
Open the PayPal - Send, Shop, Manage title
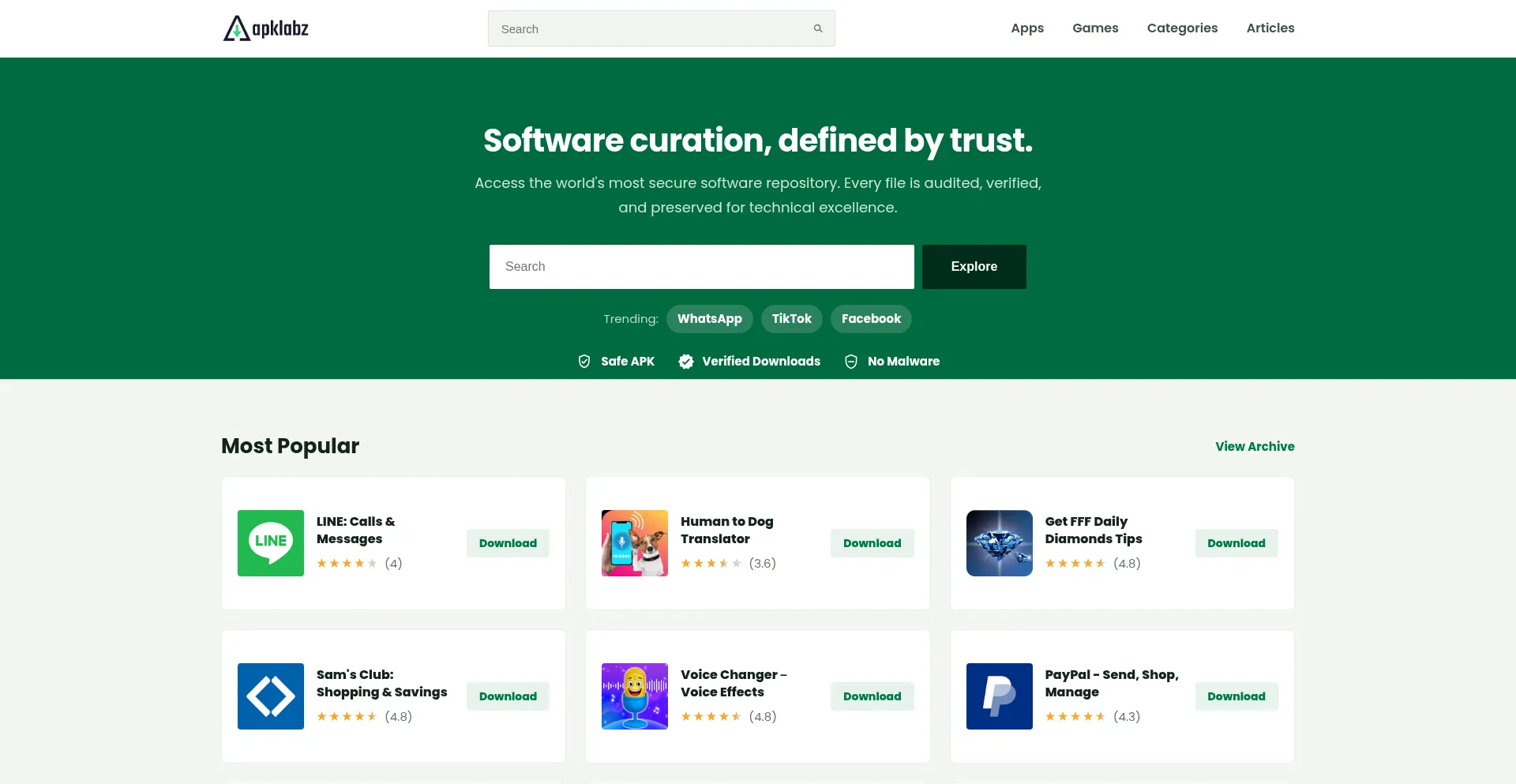1112,684
